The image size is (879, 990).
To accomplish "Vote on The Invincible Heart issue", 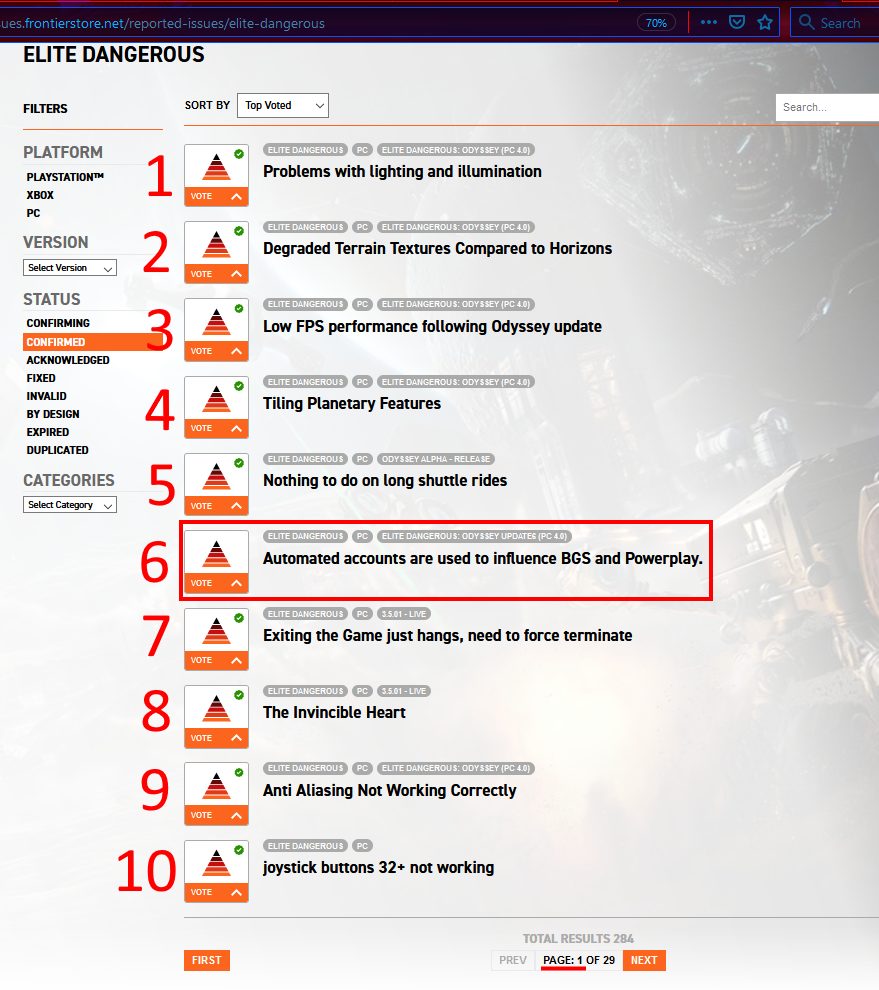I will 217,738.
